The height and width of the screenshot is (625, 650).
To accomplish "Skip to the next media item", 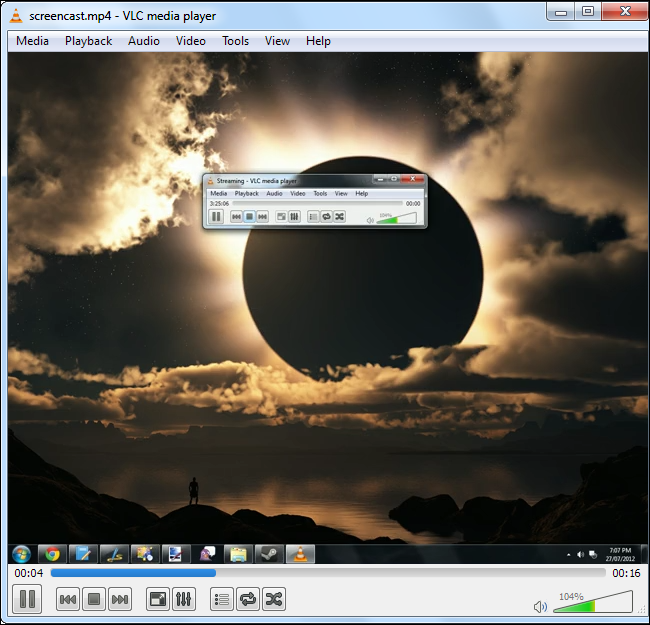I will click(120, 599).
